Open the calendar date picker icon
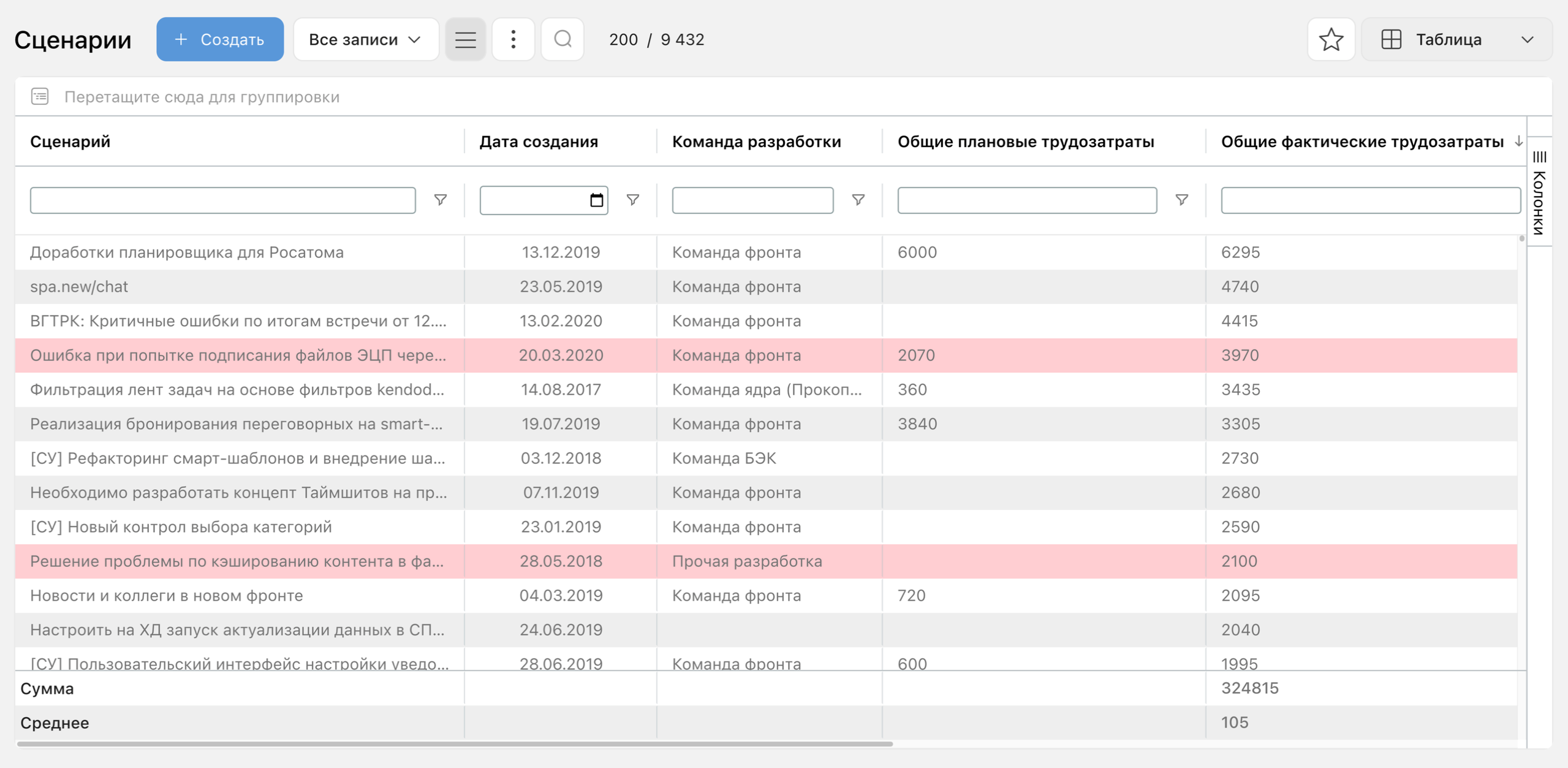1568x768 pixels. click(x=596, y=200)
